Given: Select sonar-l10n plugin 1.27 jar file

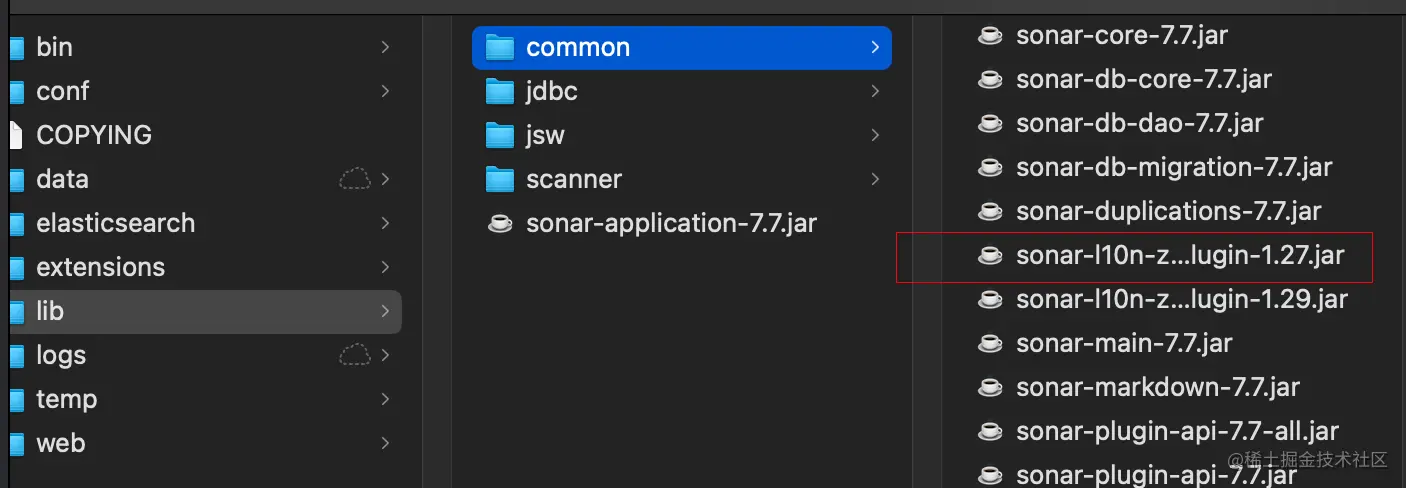Looking at the screenshot, I should [x=1180, y=256].
